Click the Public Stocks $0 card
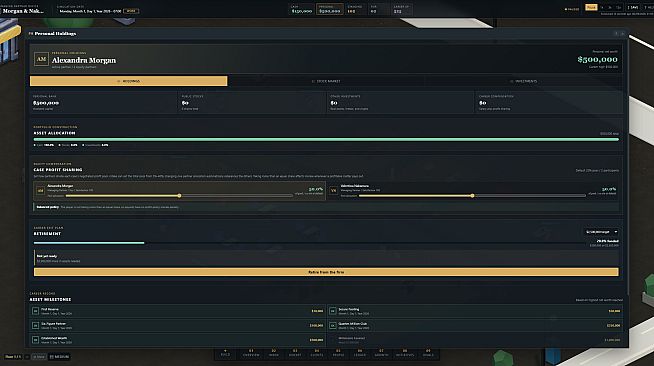Image resolution: width=654 pixels, height=366 pixels. pos(252,103)
